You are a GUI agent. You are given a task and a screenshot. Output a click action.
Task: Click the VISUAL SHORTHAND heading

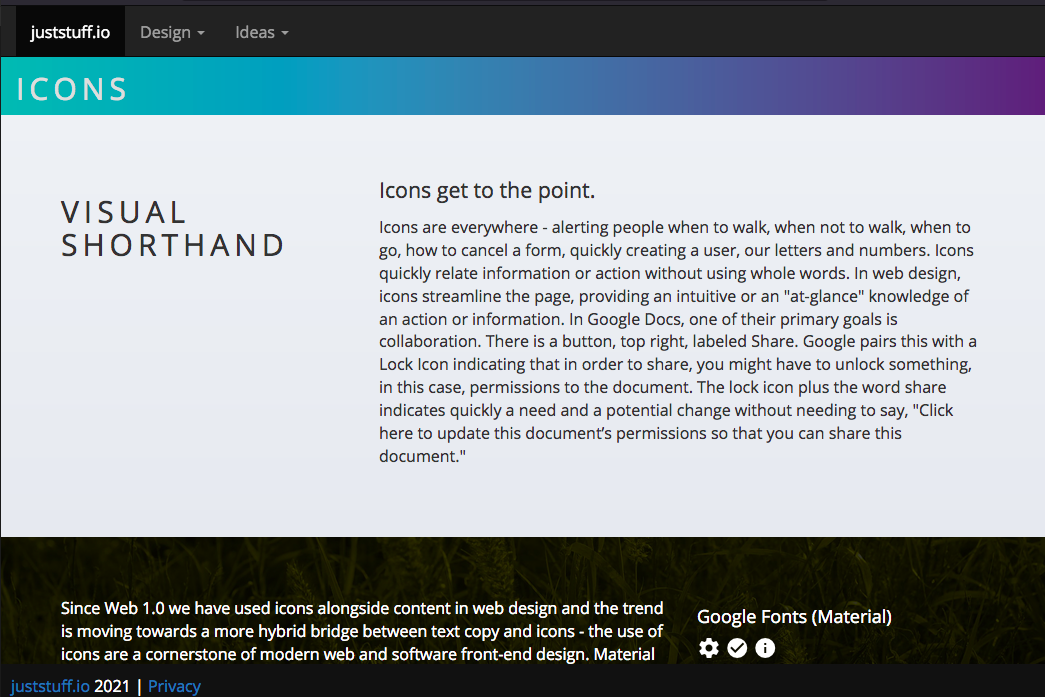click(x=173, y=229)
